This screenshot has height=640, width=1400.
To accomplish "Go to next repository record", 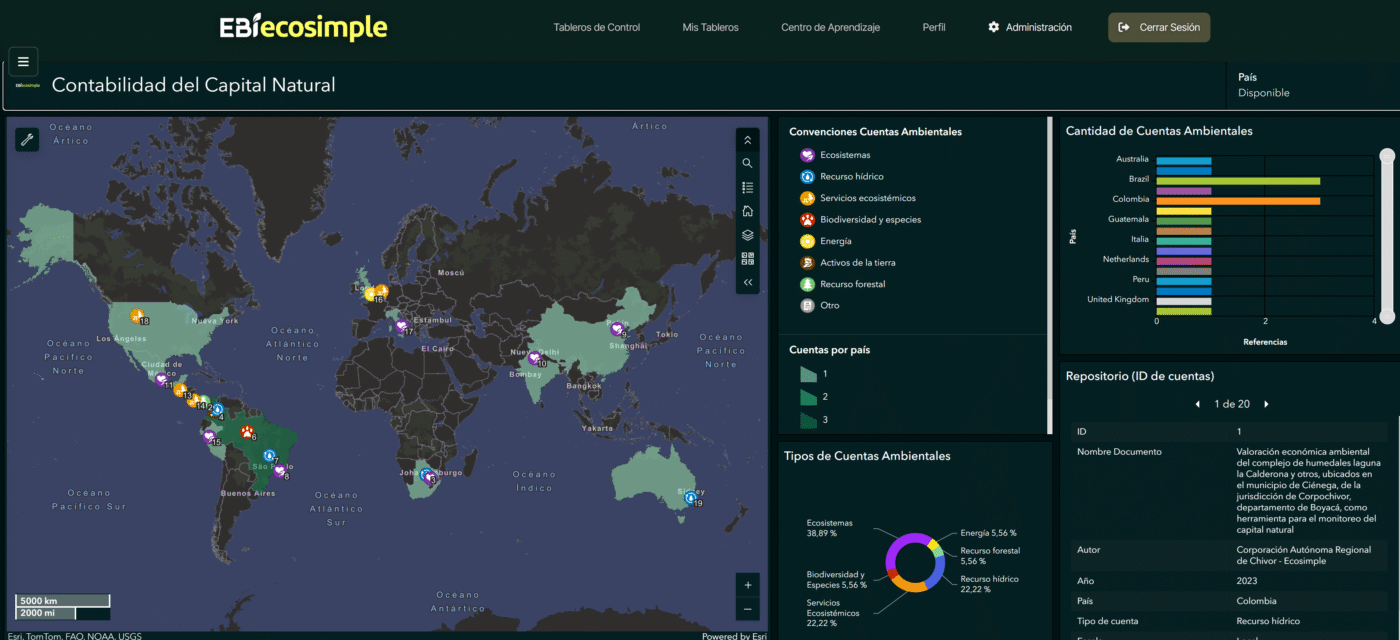I will (x=1266, y=404).
